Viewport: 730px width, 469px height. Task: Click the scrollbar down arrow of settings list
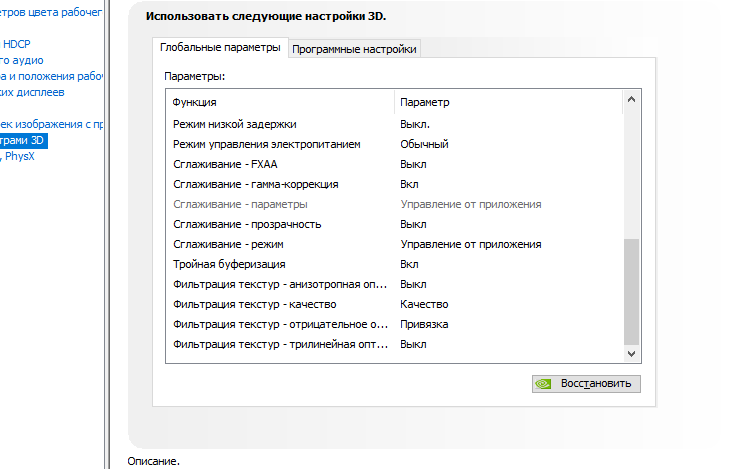pos(631,353)
